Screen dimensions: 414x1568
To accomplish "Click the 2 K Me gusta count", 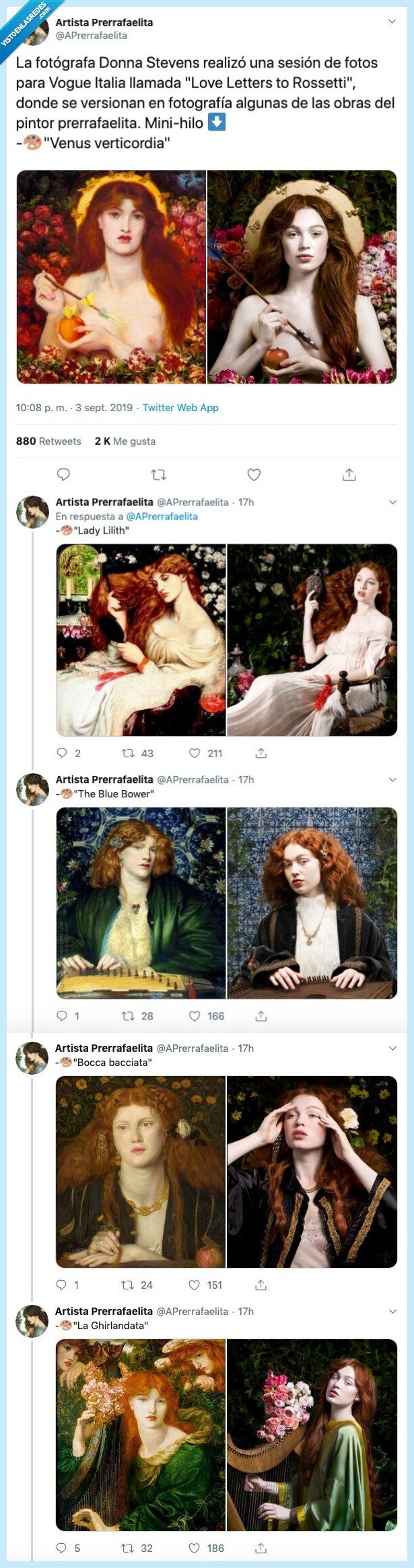I will coord(123,441).
